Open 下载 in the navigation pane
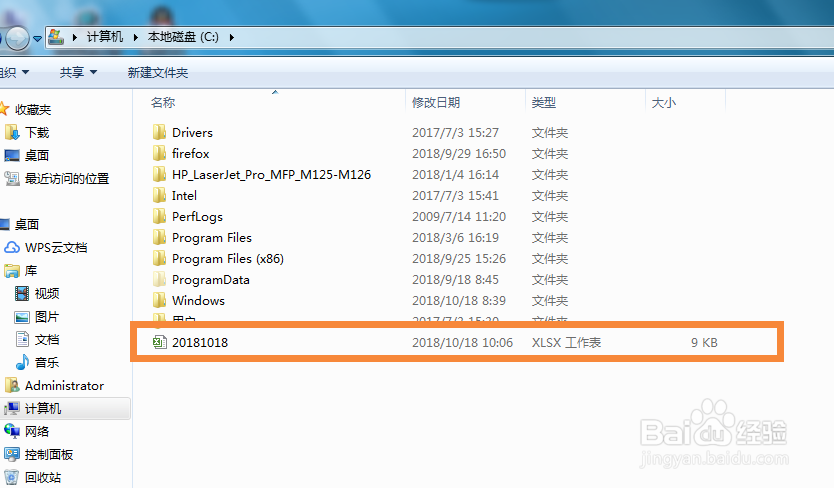 tap(37, 133)
